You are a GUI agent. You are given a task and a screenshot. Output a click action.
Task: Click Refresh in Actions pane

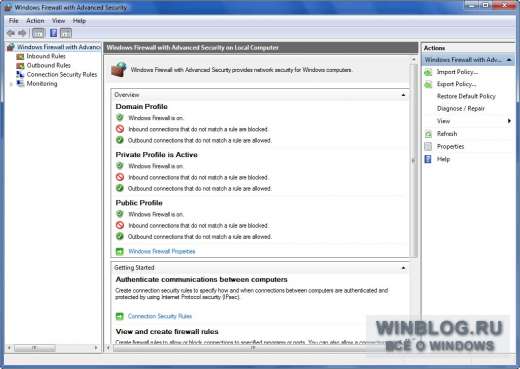447,134
